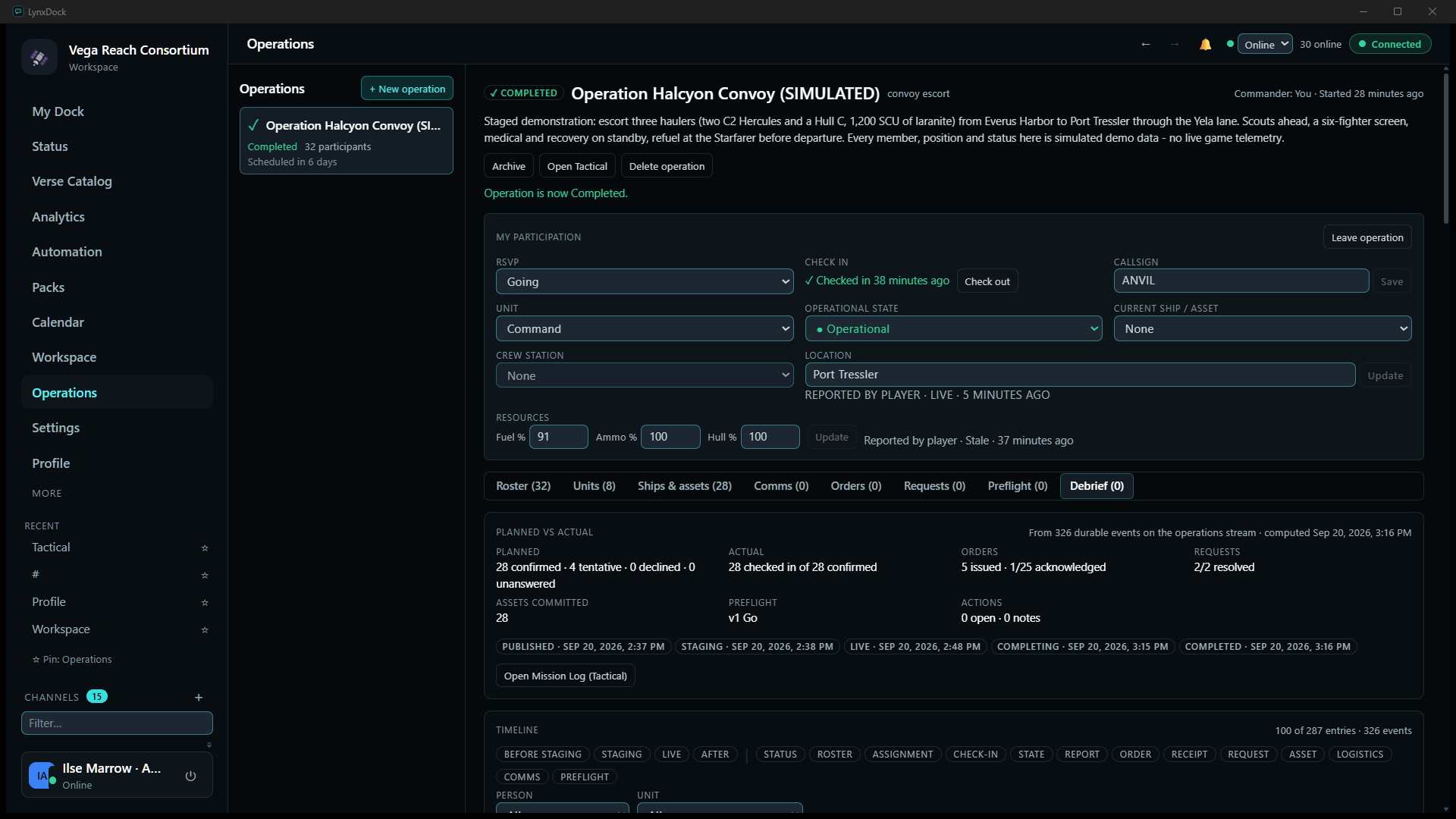
Task: Click the Ammo % input
Action: click(x=670, y=437)
